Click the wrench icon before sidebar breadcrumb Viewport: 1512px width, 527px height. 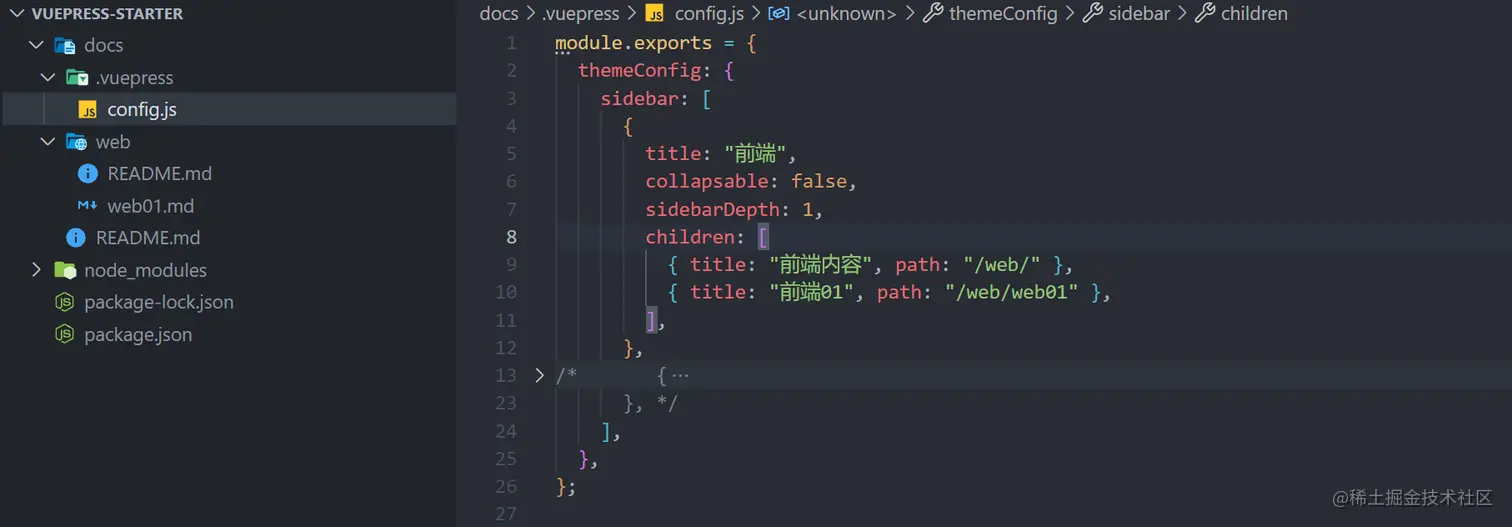coord(1092,13)
